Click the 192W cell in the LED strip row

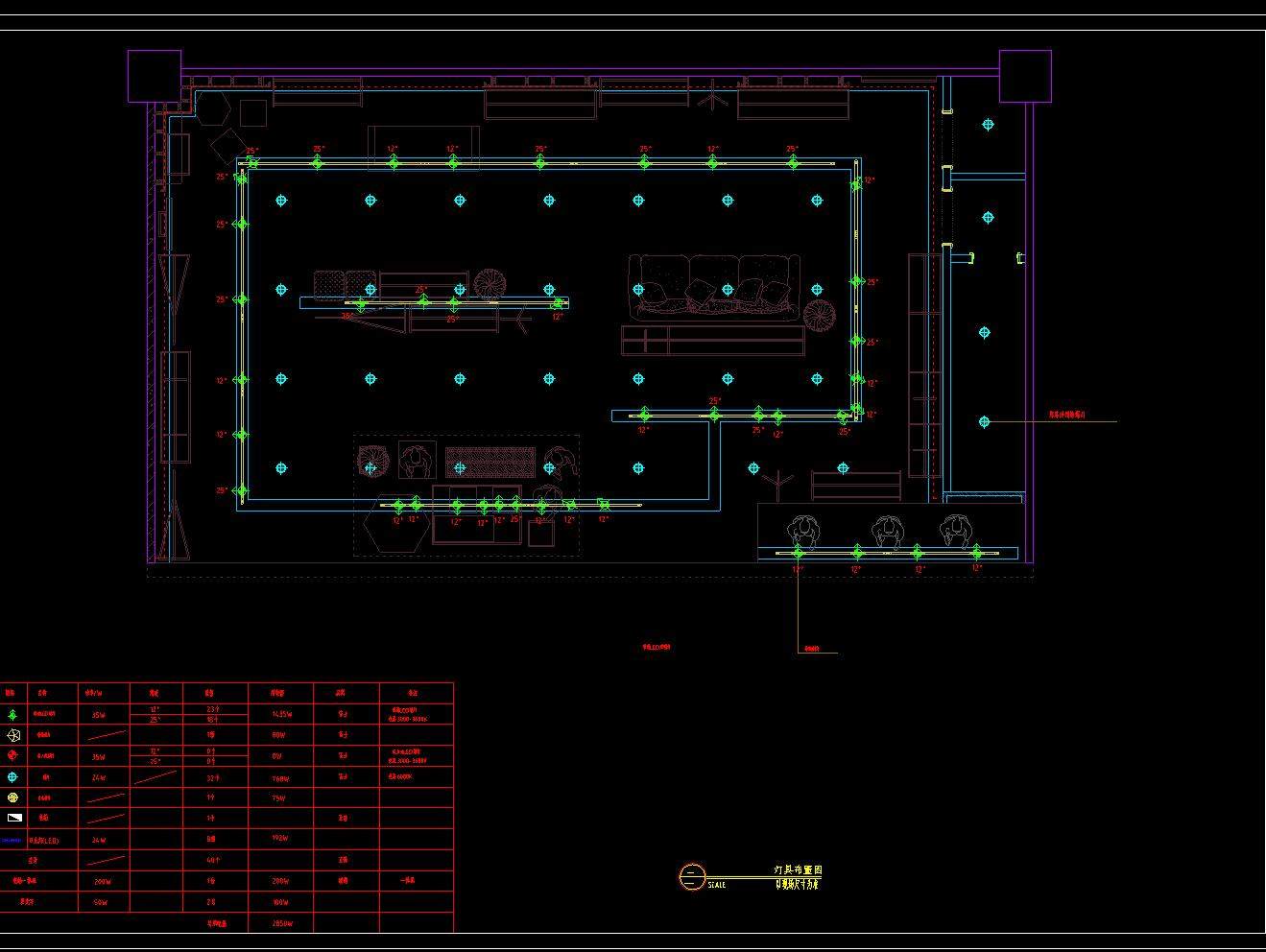[280, 839]
